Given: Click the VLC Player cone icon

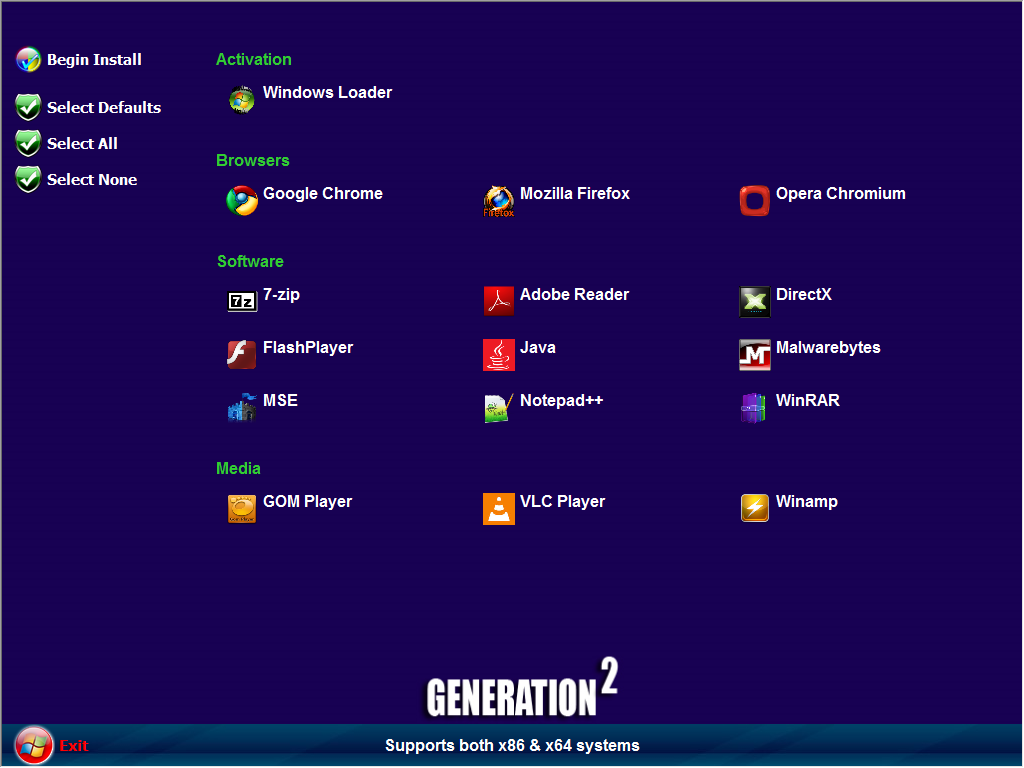Looking at the screenshot, I should tap(499, 509).
